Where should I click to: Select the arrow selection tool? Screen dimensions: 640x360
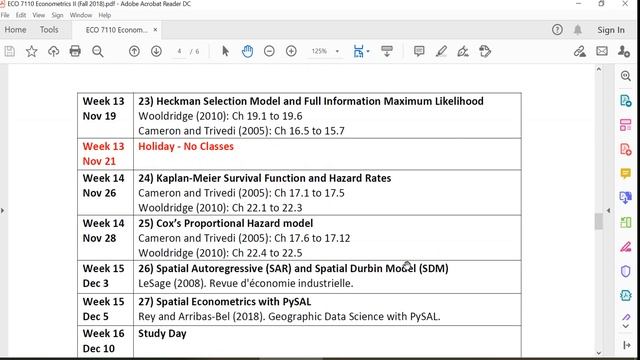pyautogui.click(x=225, y=51)
